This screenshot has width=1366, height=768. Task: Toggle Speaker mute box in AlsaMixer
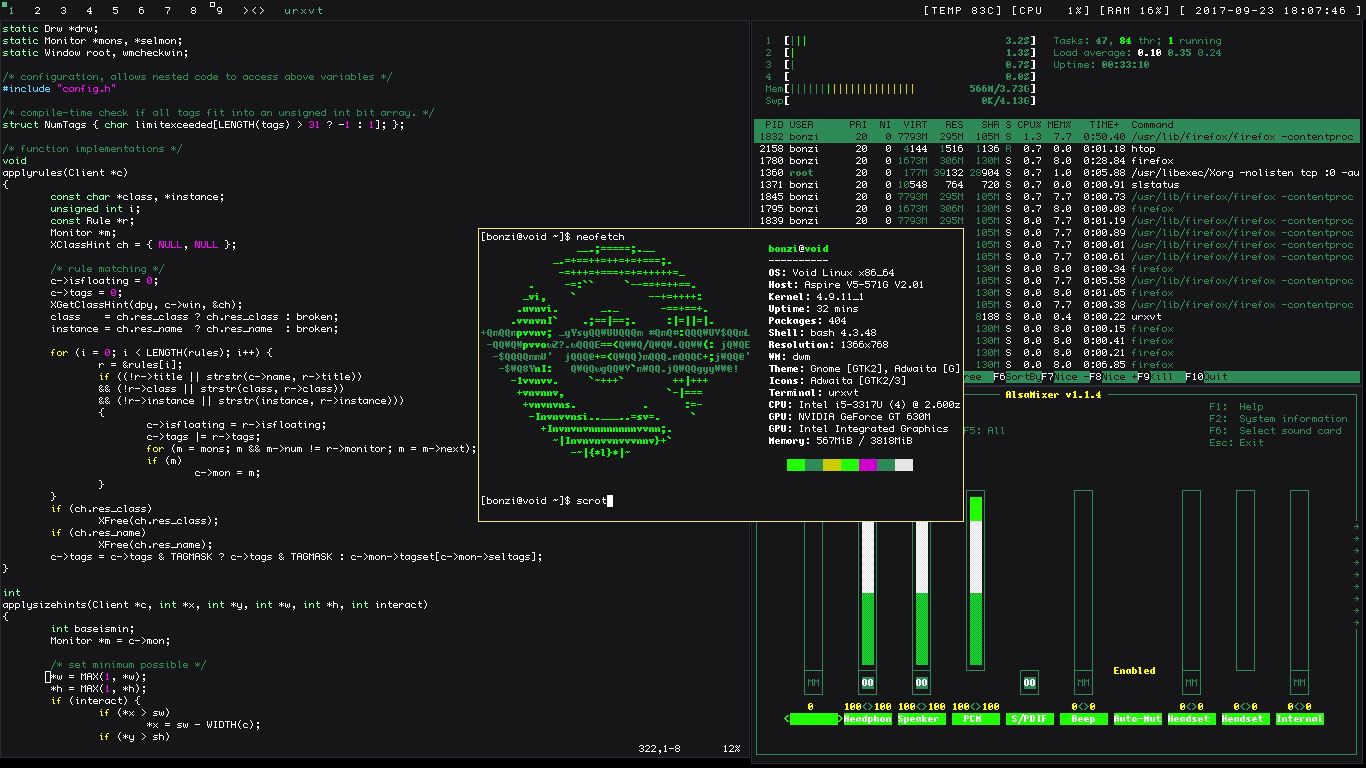coord(921,683)
